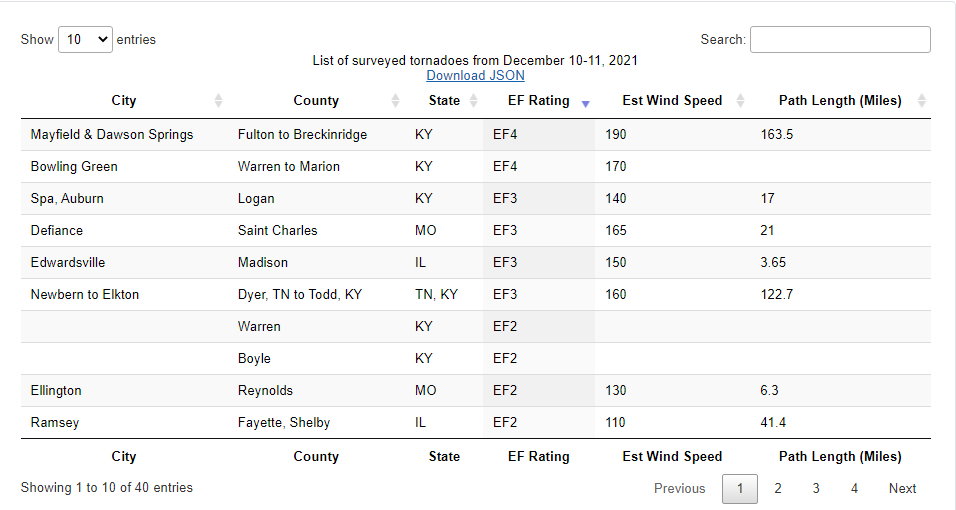Click the Ramsey row's Fayette, Shelby cell
Viewport: 956px width, 510px height.
pyautogui.click(x=284, y=423)
